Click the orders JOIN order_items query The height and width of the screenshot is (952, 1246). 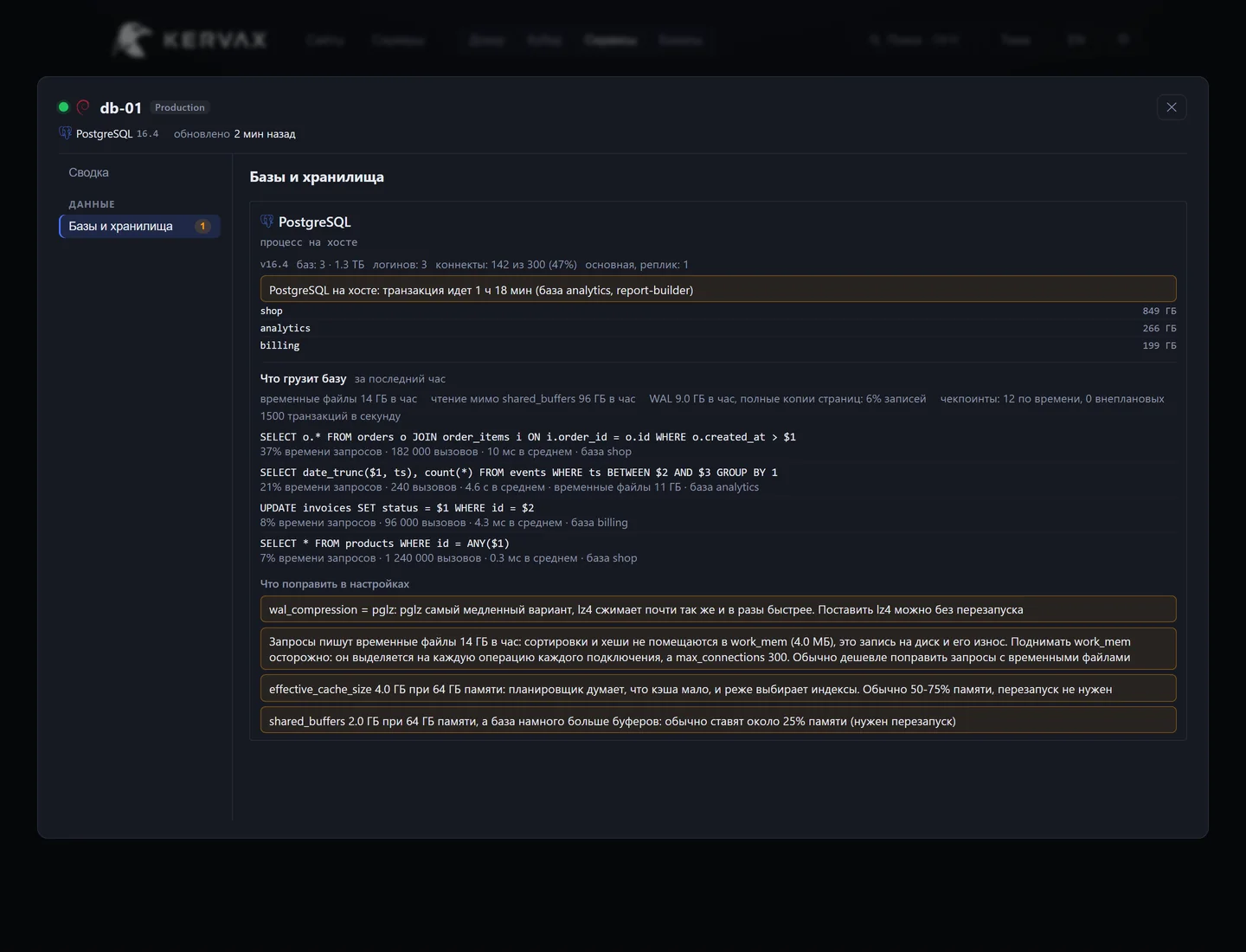click(x=528, y=437)
